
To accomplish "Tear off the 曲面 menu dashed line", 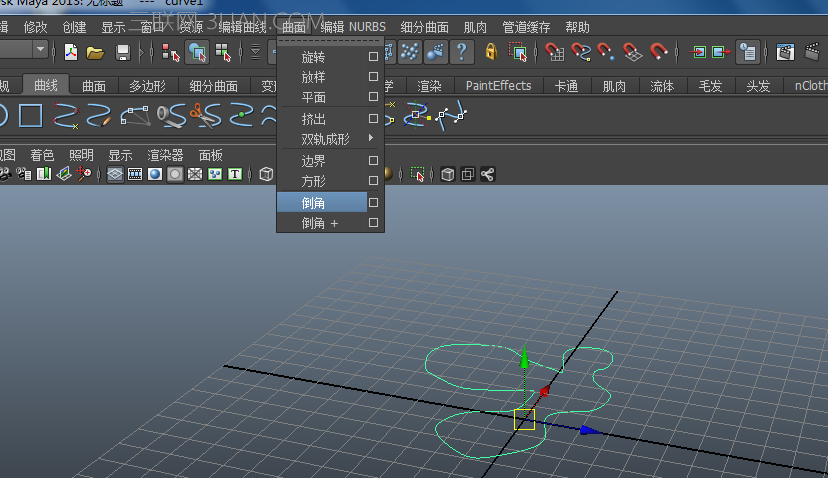I will [x=330, y=40].
